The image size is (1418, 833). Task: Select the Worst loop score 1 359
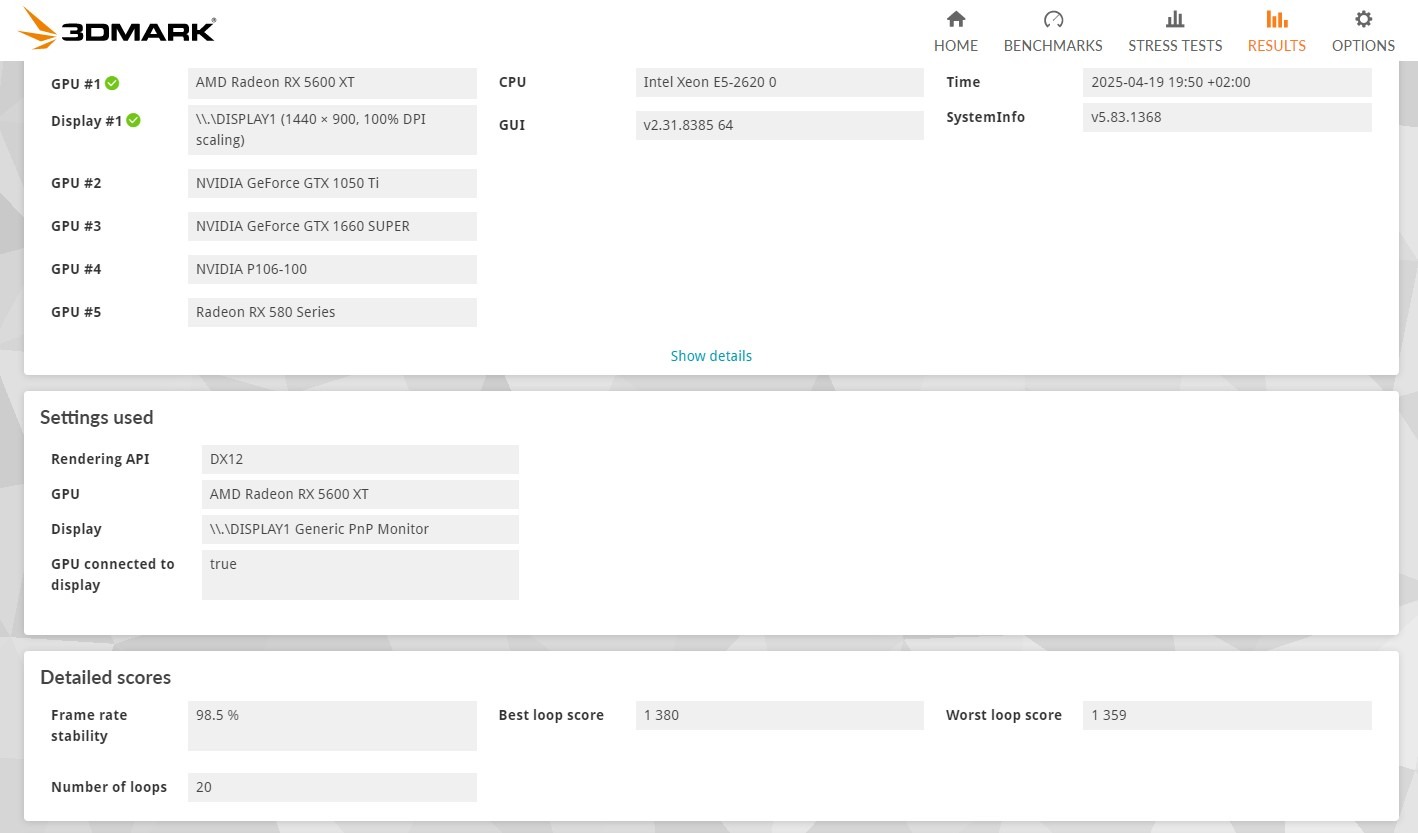tap(1227, 715)
